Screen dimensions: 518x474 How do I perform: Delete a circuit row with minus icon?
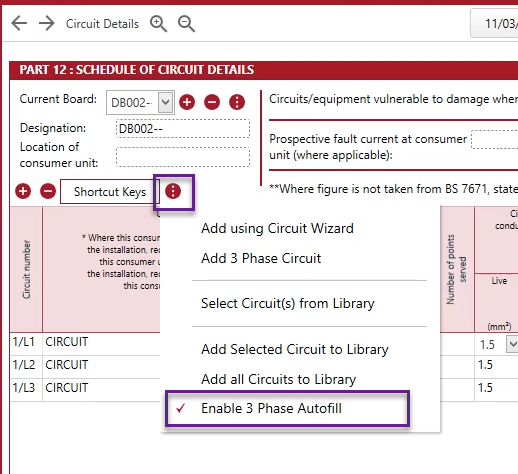(48, 191)
